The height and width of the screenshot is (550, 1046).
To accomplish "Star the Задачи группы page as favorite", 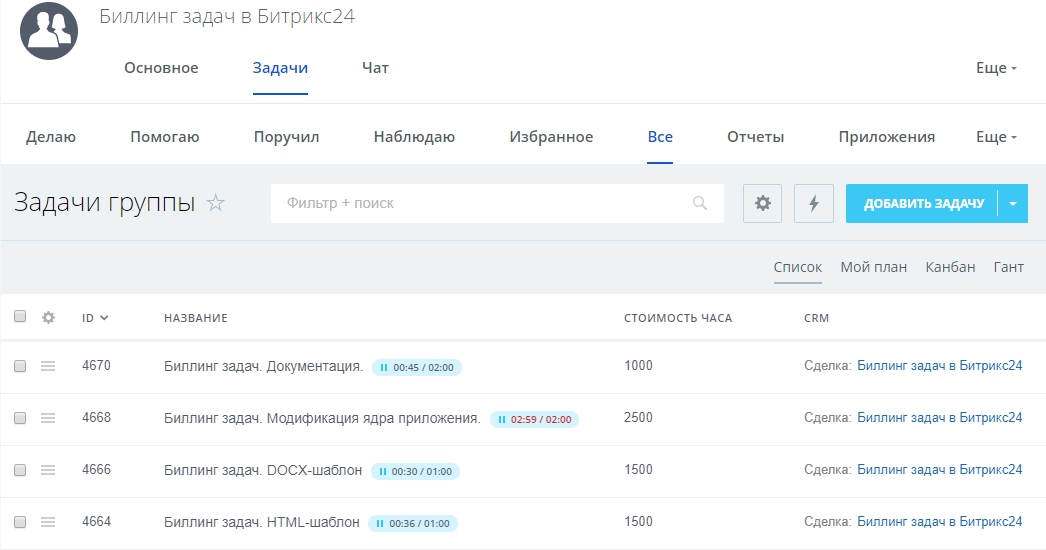I will coord(216,203).
